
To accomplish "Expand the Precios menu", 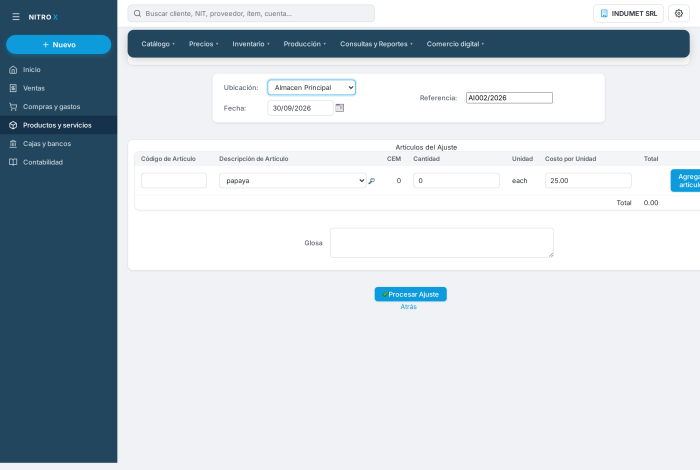I will click(x=204, y=44).
